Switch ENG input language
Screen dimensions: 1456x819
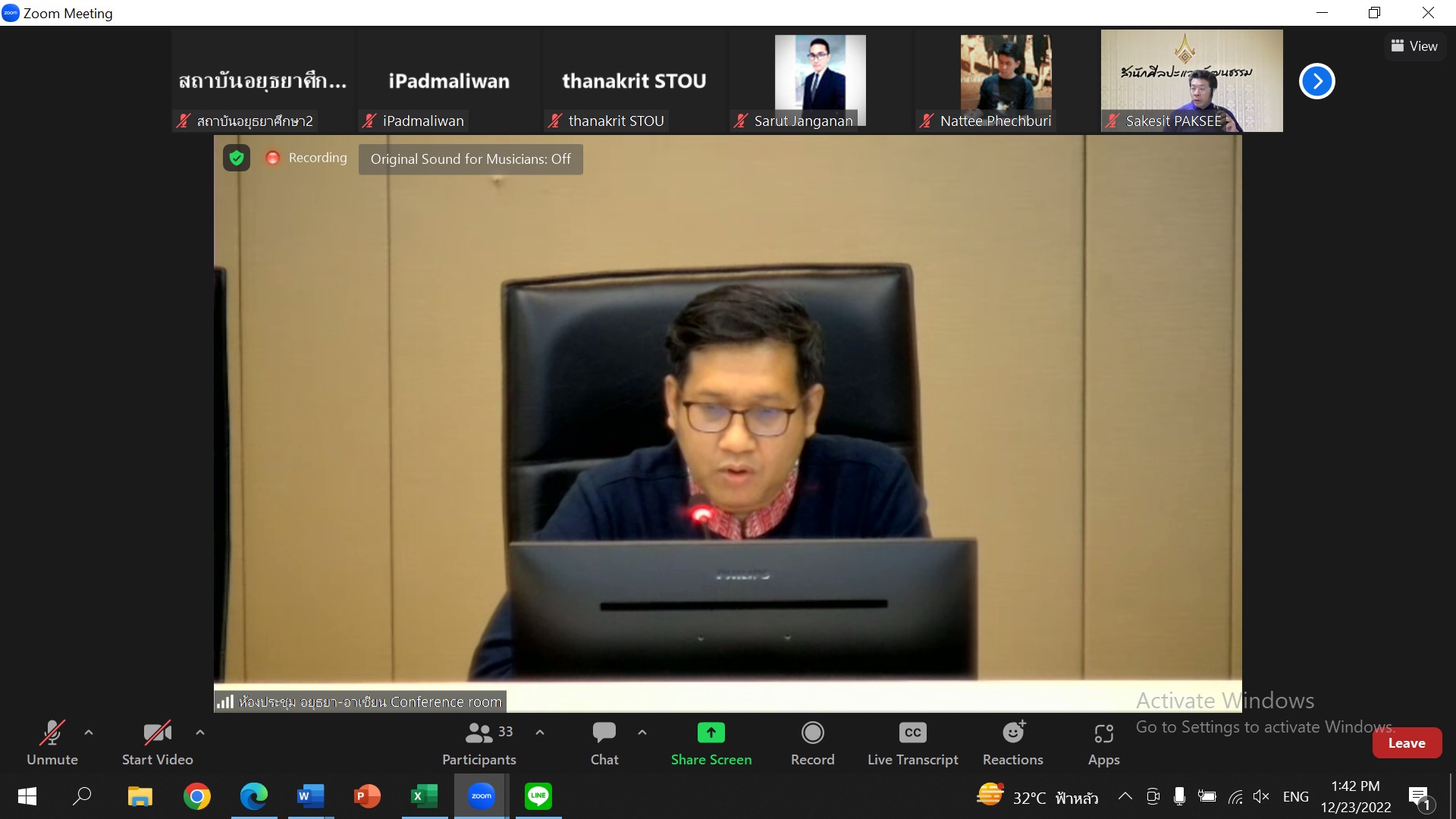coord(1296,796)
